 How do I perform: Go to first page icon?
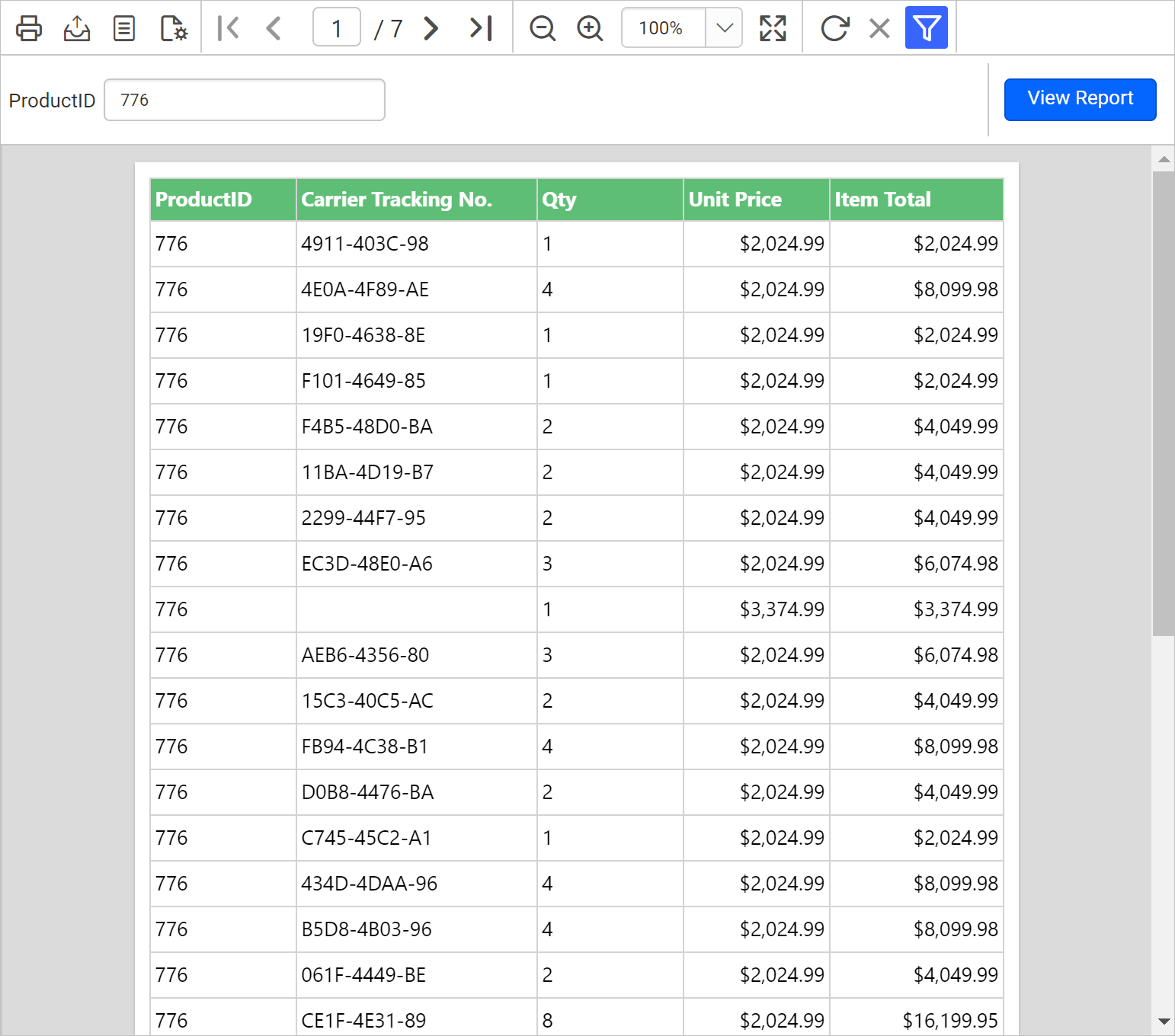[228, 28]
